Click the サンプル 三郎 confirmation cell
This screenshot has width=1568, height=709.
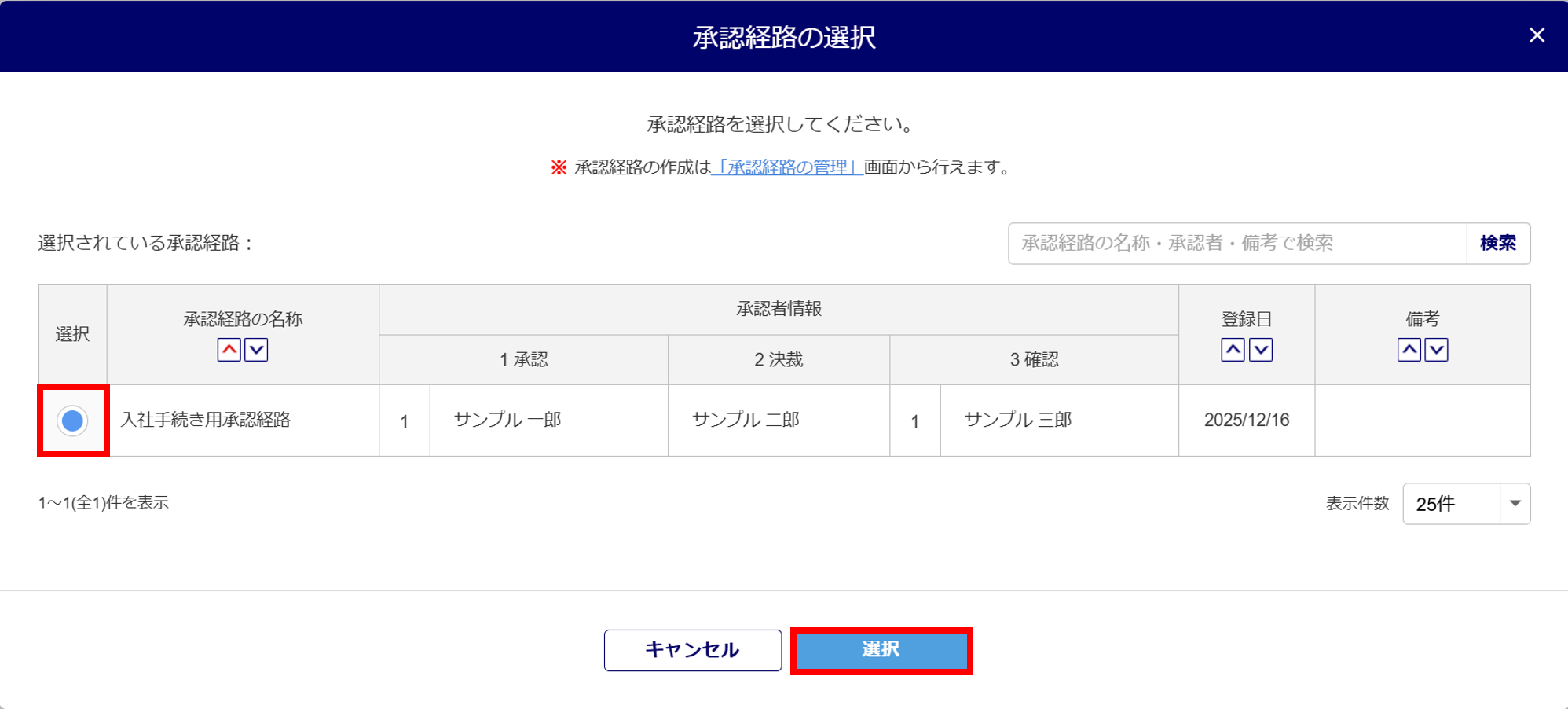(x=1018, y=421)
